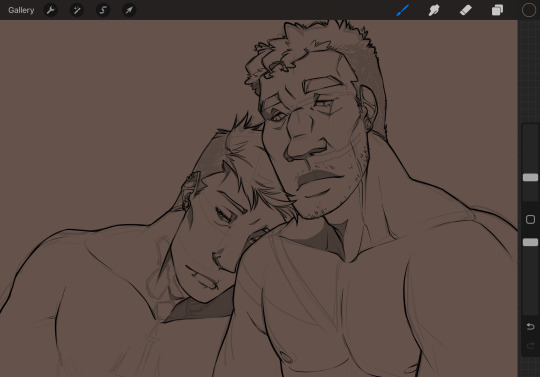
Task: Activate the Transform arrow tool
Action: (129, 10)
